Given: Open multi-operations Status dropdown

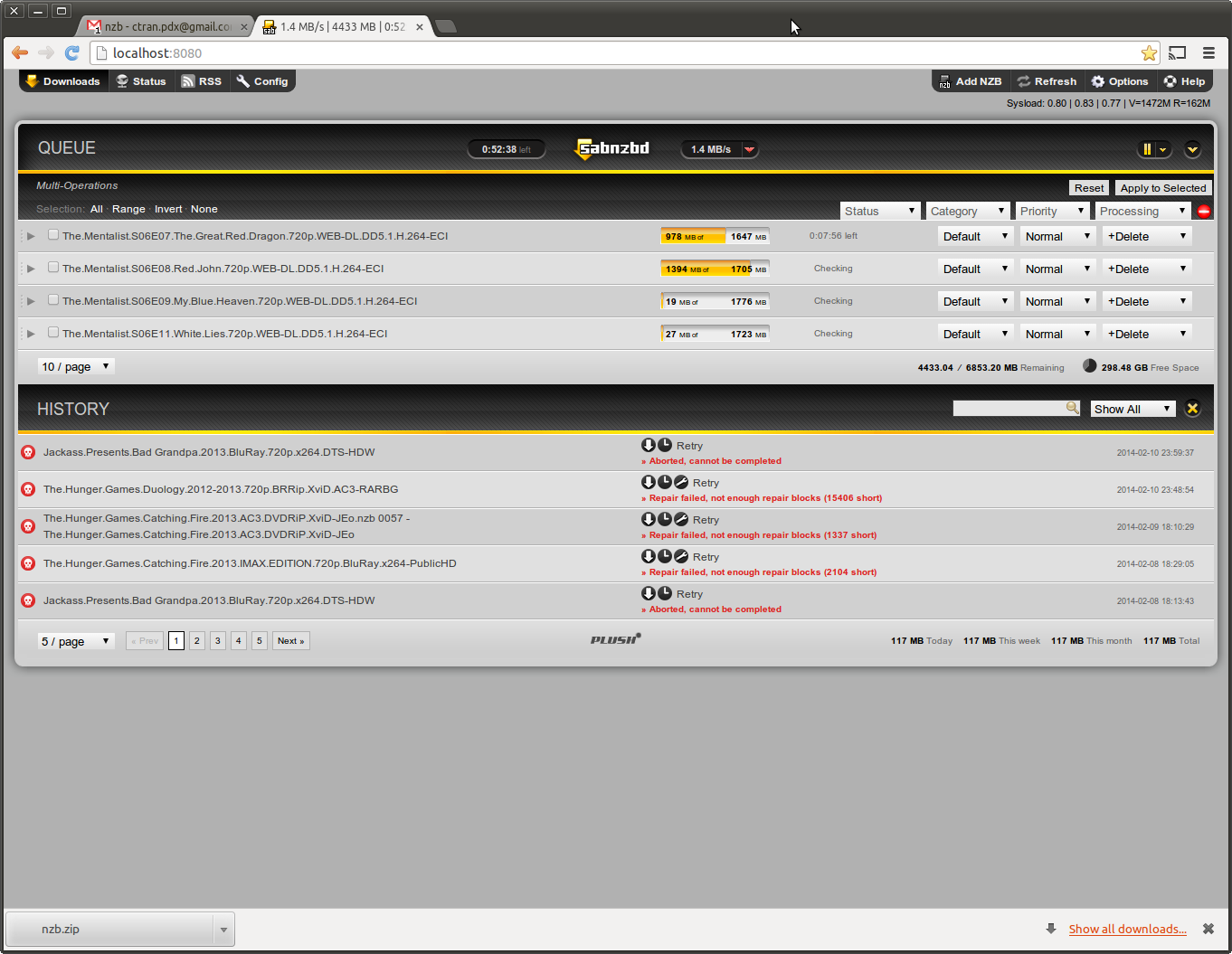Looking at the screenshot, I should coord(880,211).
